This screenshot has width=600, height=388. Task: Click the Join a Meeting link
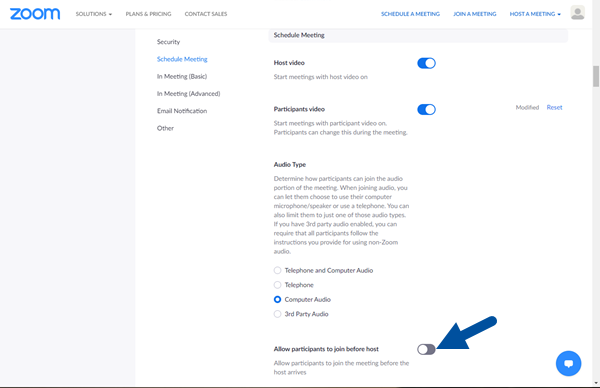point(474,14)
